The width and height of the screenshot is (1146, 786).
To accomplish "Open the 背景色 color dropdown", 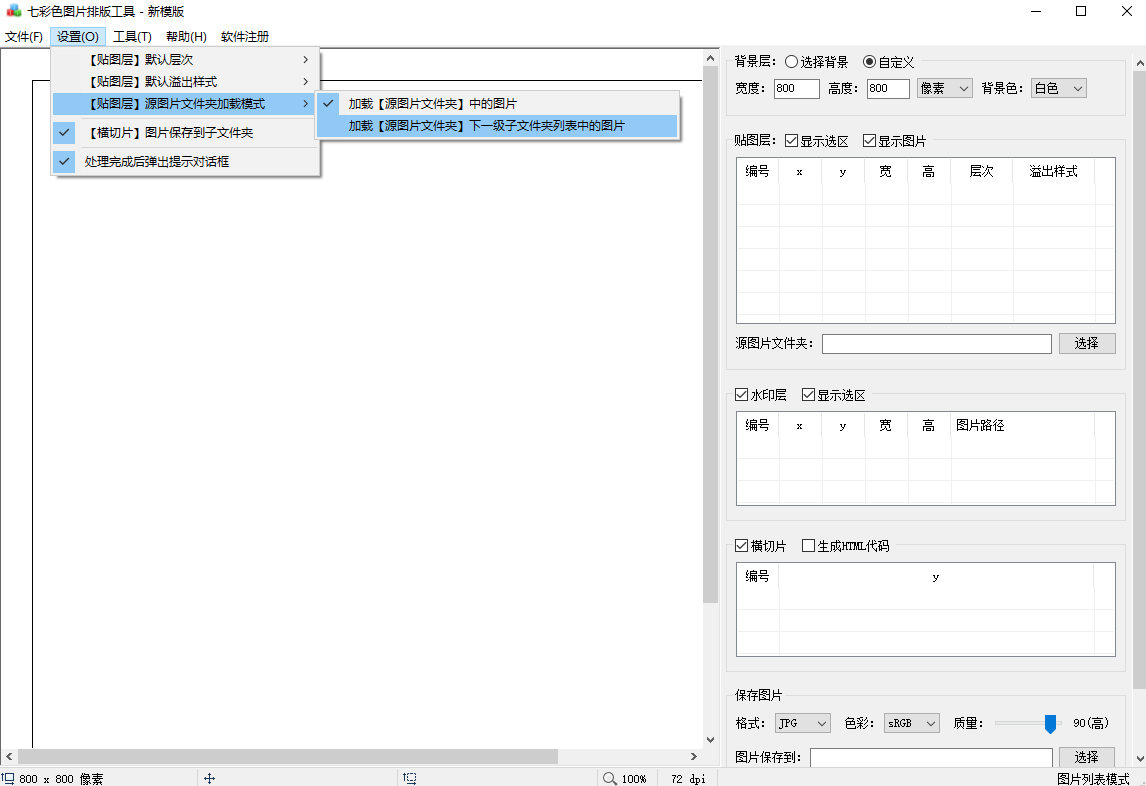I will tap(1058, 88).
